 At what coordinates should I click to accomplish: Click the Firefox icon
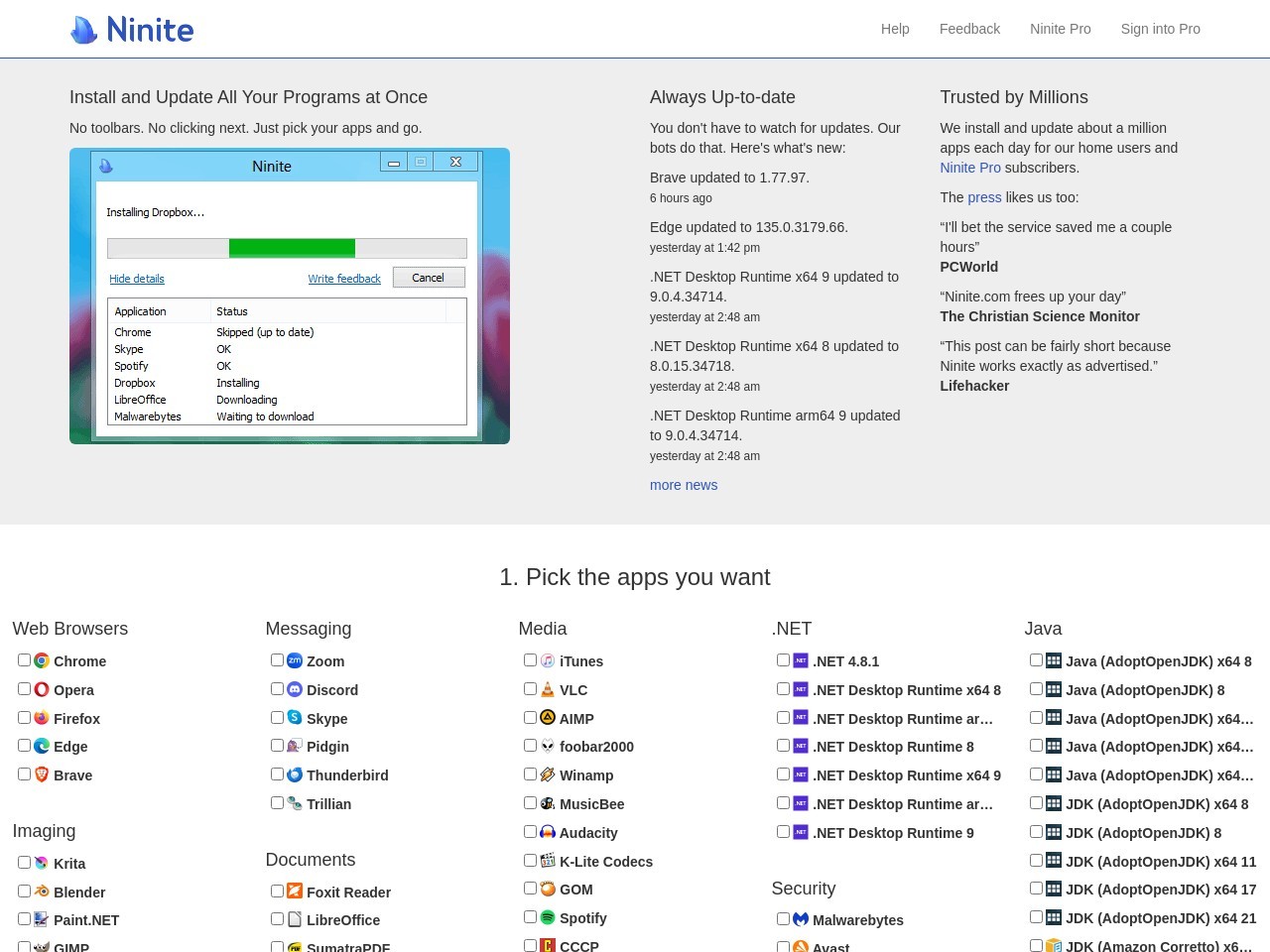42,718
